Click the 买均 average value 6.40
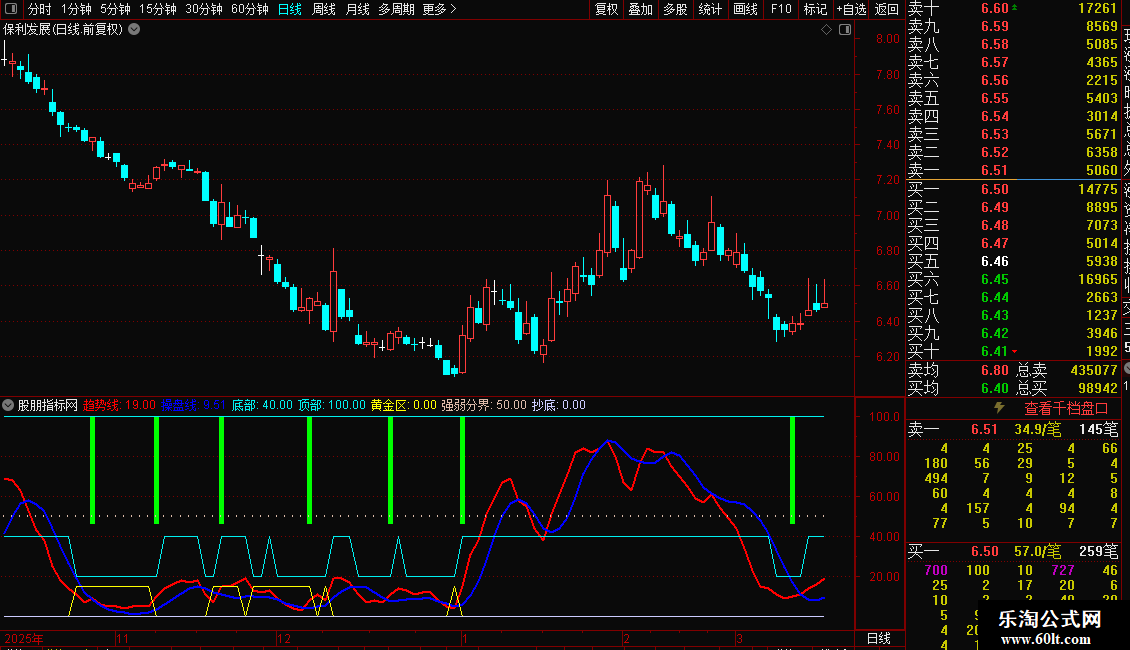This screenshot has height=650, width=1130. [995, 388]
